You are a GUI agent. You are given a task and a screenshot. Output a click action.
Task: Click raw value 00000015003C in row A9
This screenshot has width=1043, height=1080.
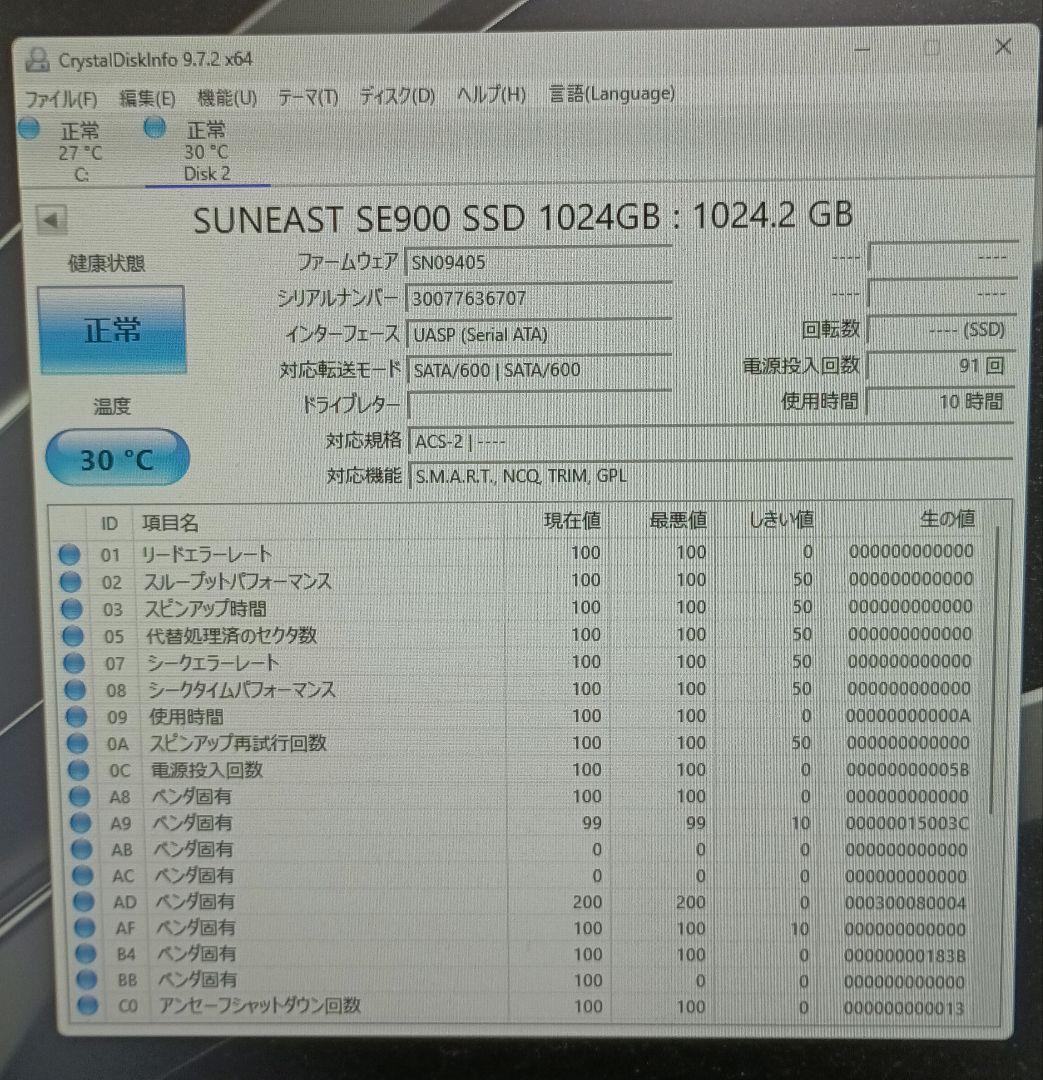click(907, 823)
